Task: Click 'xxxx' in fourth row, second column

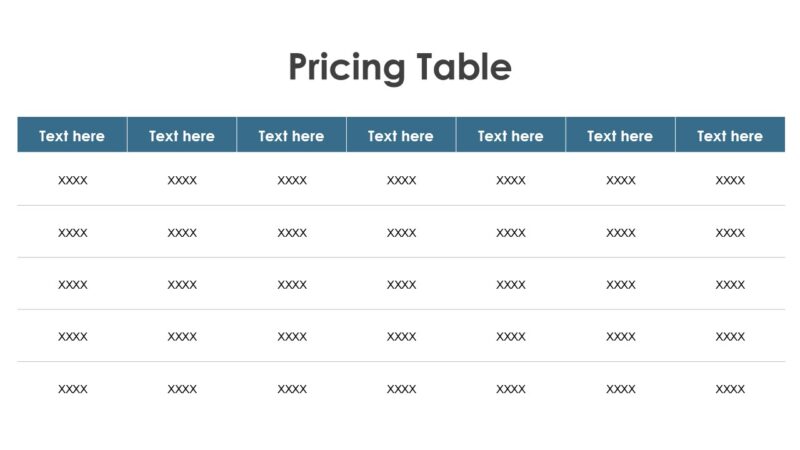Action: click(182, 337)
